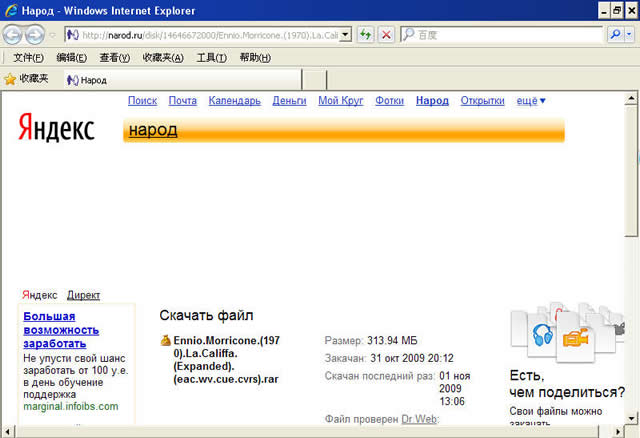Click the Stop loading red X icon
Image resolution: width=640 pixels, height=438 pixels.
point(386,35)
